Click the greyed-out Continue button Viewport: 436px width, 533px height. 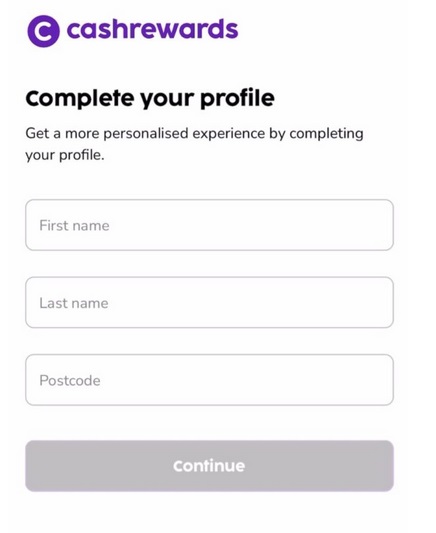[x=209, y=466]
